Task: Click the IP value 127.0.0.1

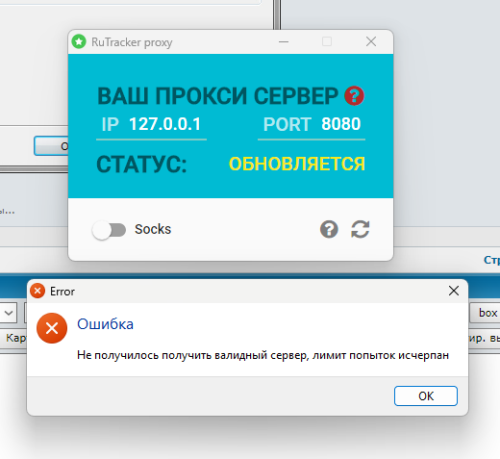Action: tap(165, 124)
